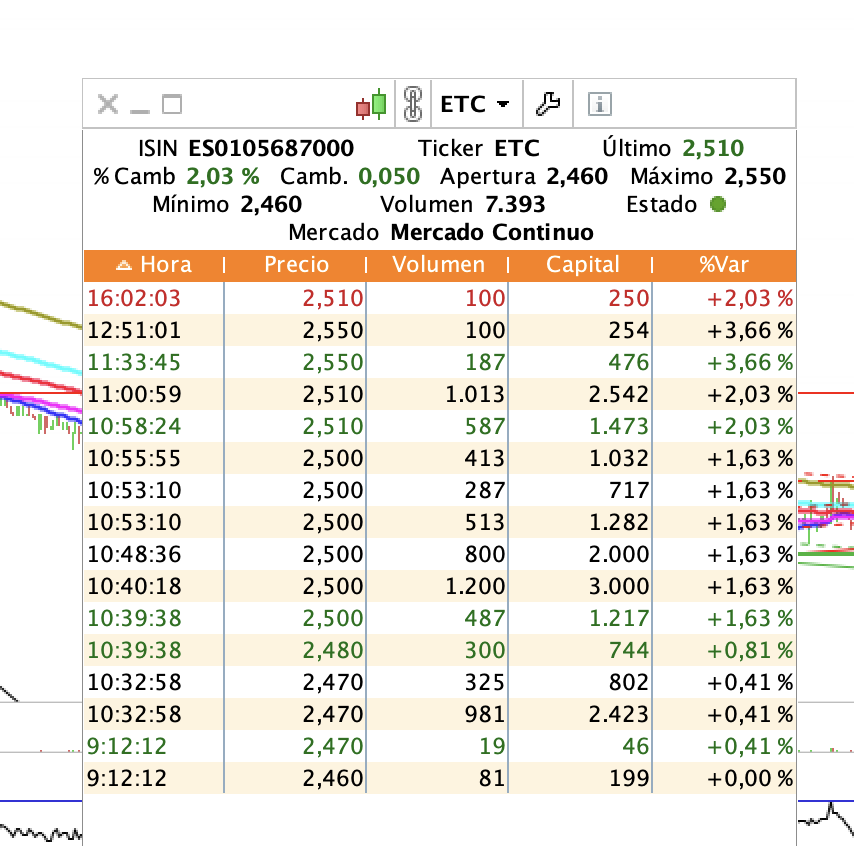The width and height of the screenshot is (854, 846).
Task: Click the ISIN ES0105687000 value
Action: click(271, 149)
